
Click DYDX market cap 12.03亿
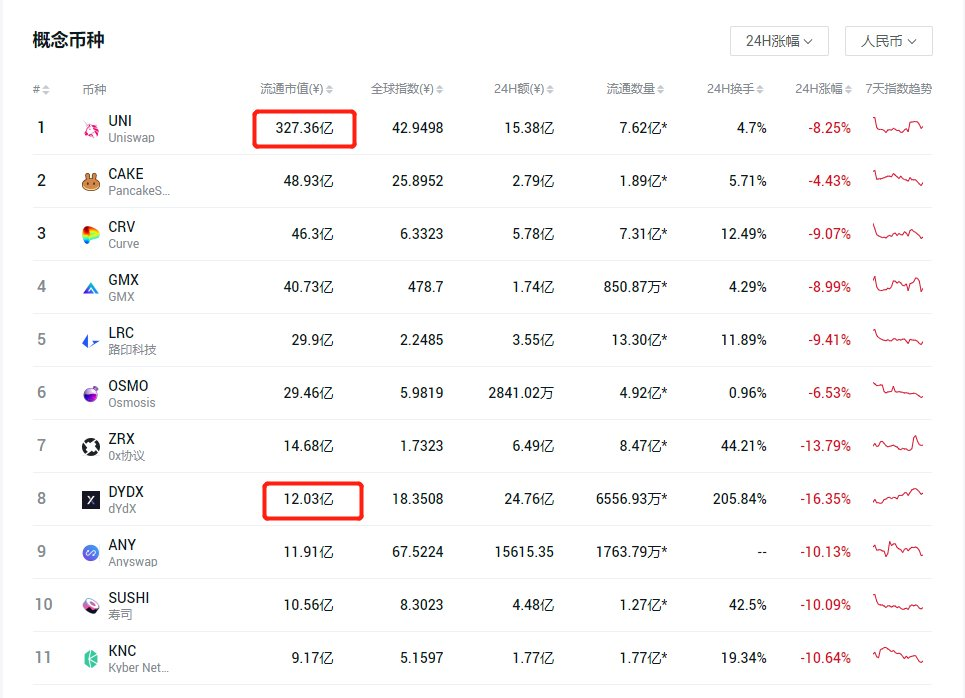click(x=308, y=499)
